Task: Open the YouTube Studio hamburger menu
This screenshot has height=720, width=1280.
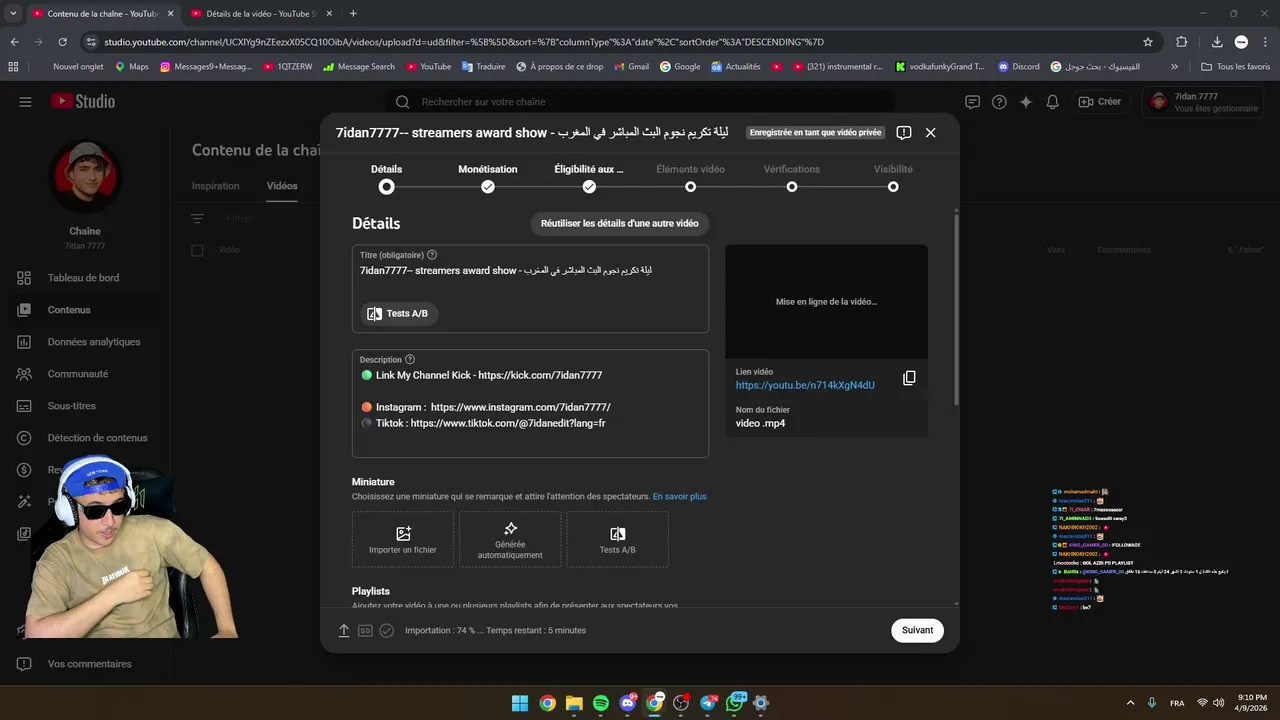Action: tap(25, 101)
